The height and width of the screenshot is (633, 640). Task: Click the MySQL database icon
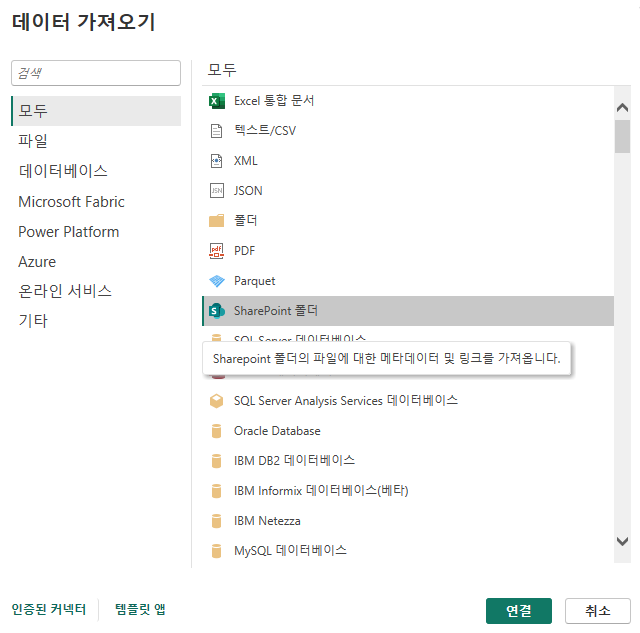coord(216,551)
